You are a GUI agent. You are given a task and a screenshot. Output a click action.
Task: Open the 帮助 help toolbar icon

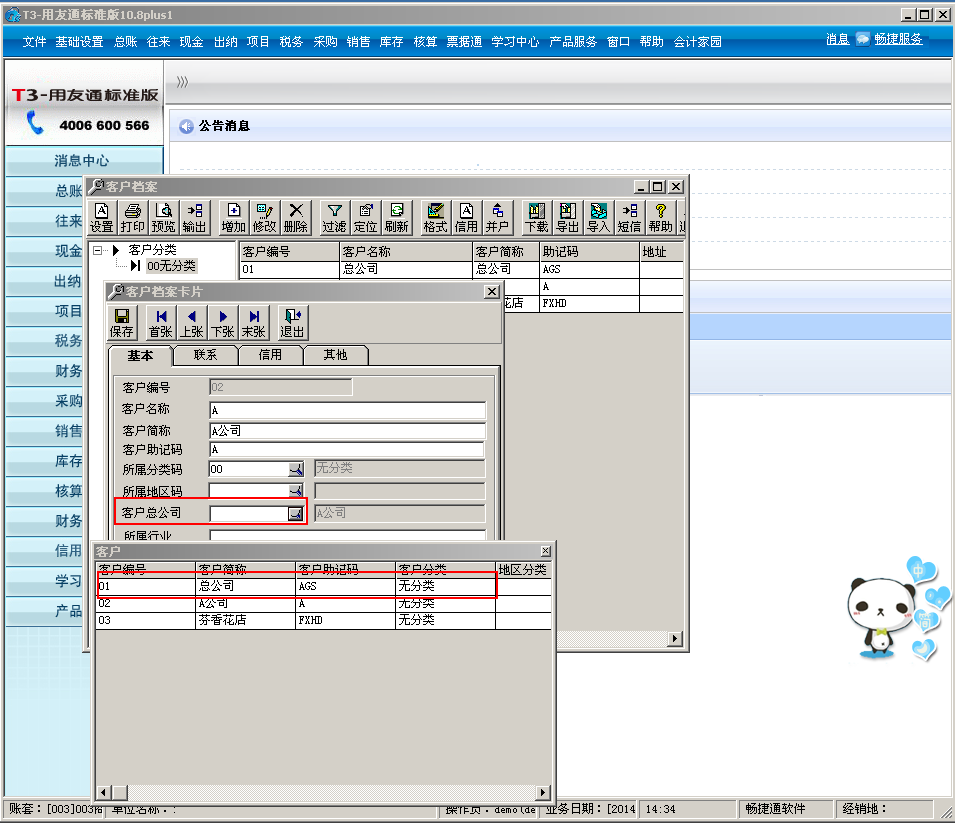[x=660, y=217]
